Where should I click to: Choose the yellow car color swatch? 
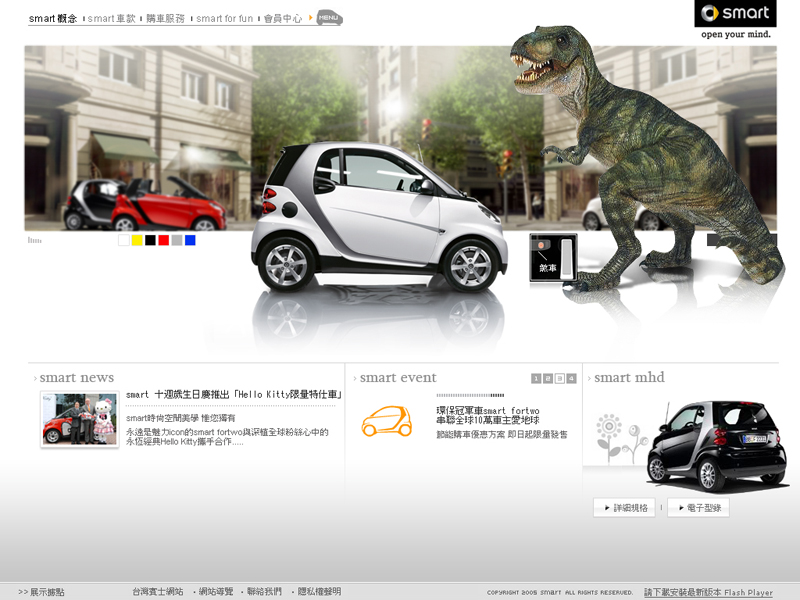tap(137, 240)
